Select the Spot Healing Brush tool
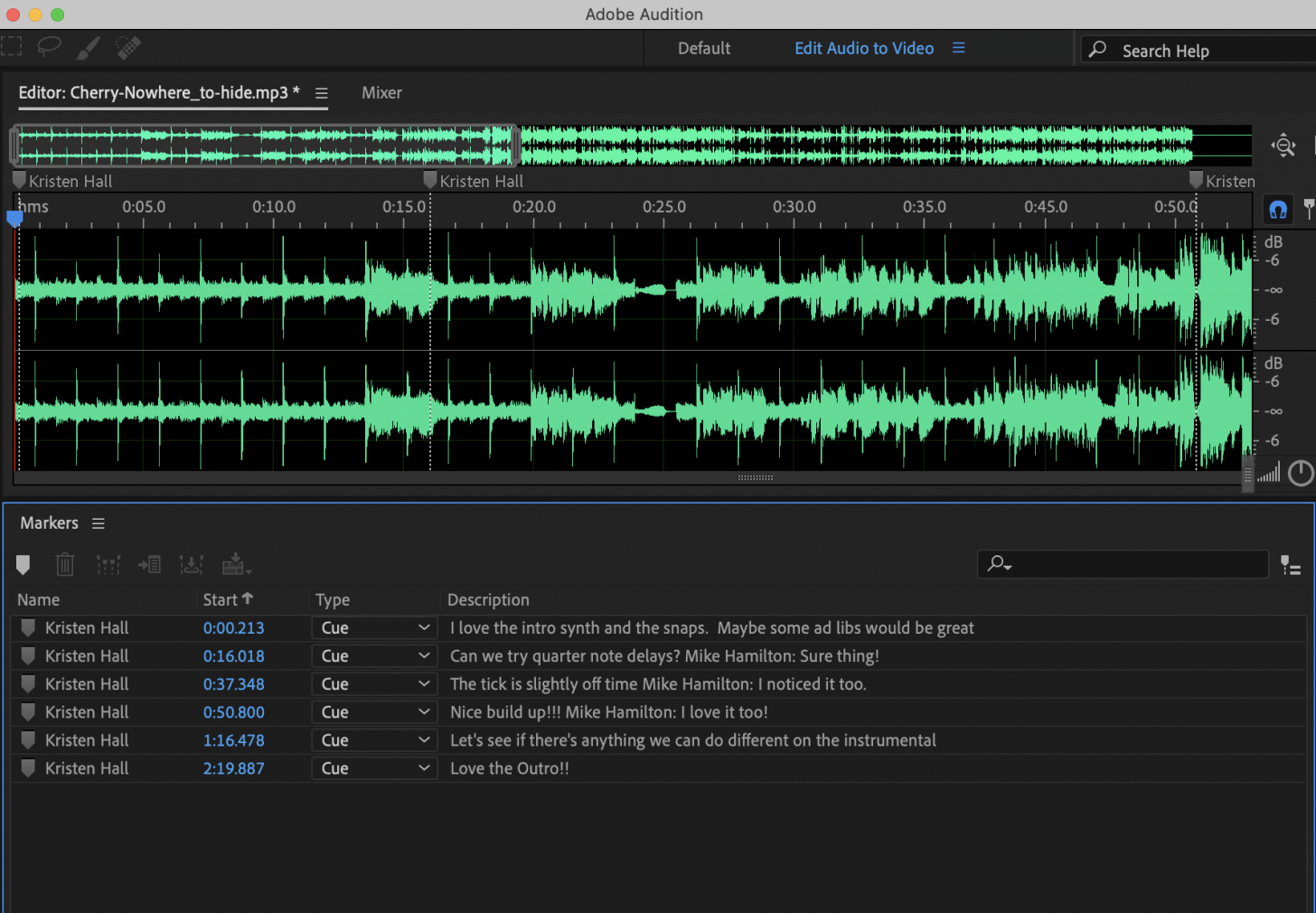Image resolution: width=1316 pixels, height=913 pixels. [128, 47]
